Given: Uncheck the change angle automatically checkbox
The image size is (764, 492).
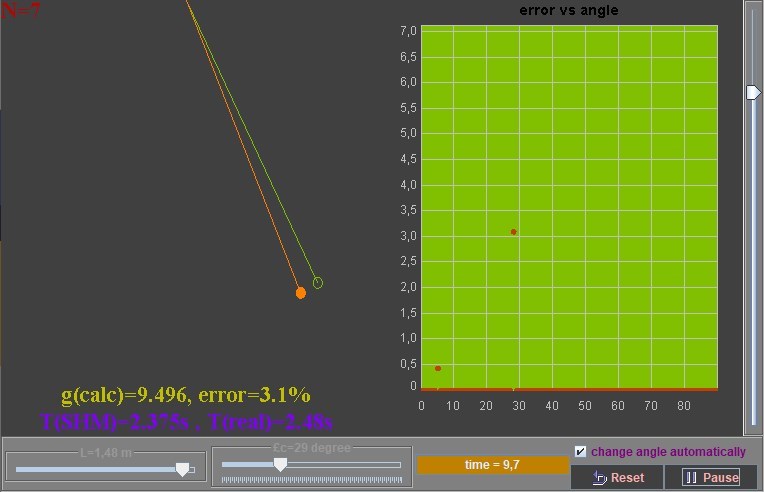Looking at the screenshot, I should pos(581,452).
